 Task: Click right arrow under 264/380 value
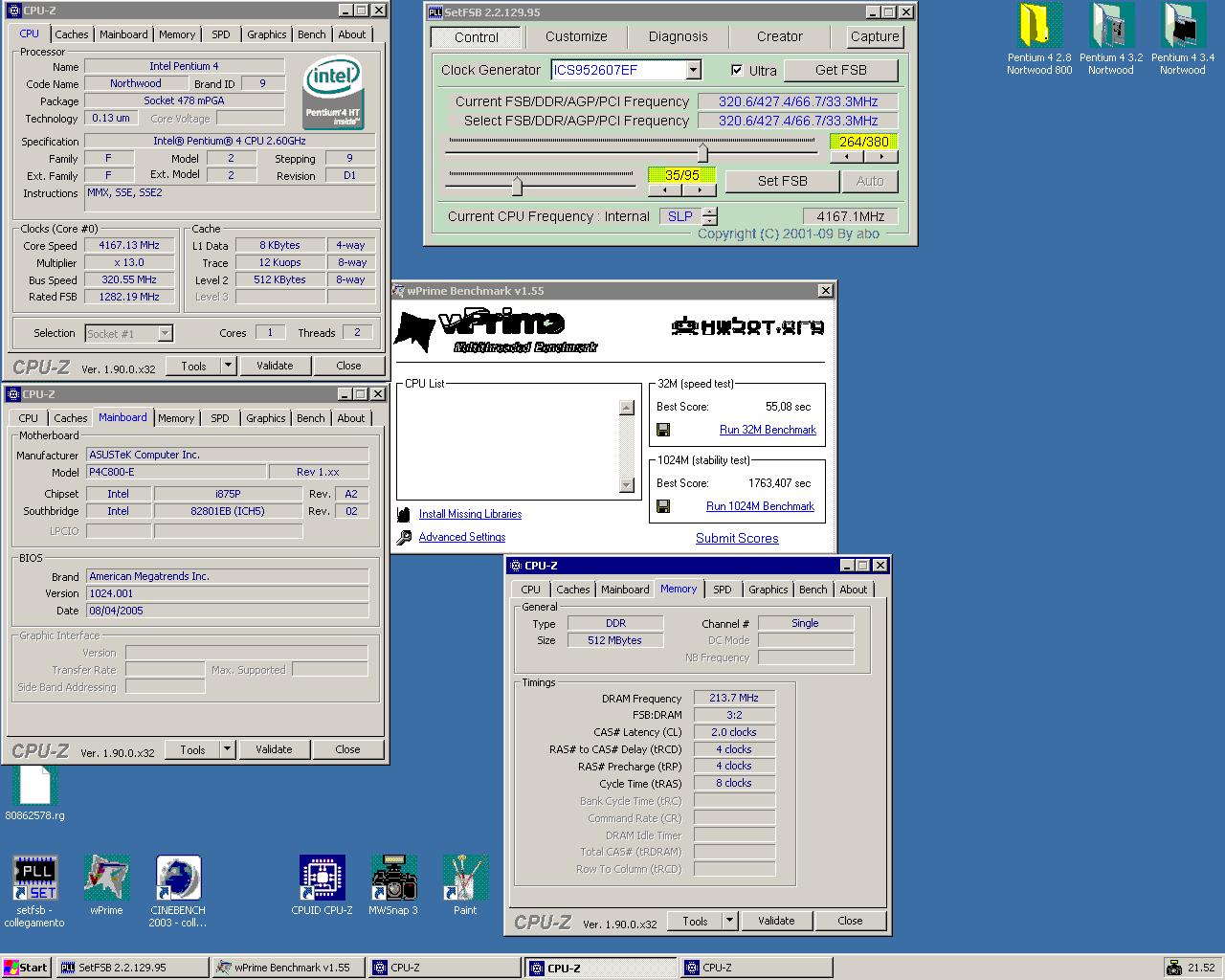tap(880, 157)
